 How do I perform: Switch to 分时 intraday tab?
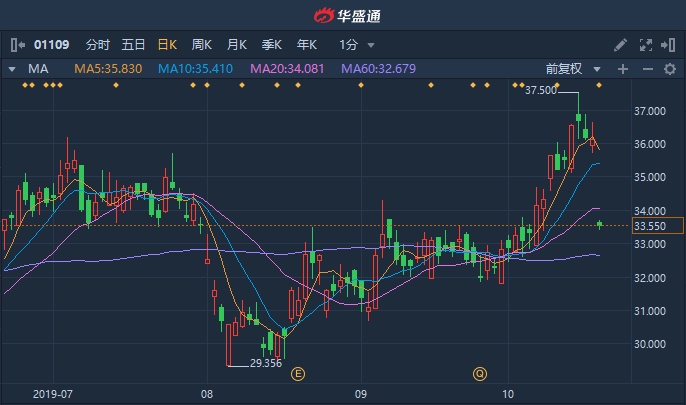coord(98,45)
